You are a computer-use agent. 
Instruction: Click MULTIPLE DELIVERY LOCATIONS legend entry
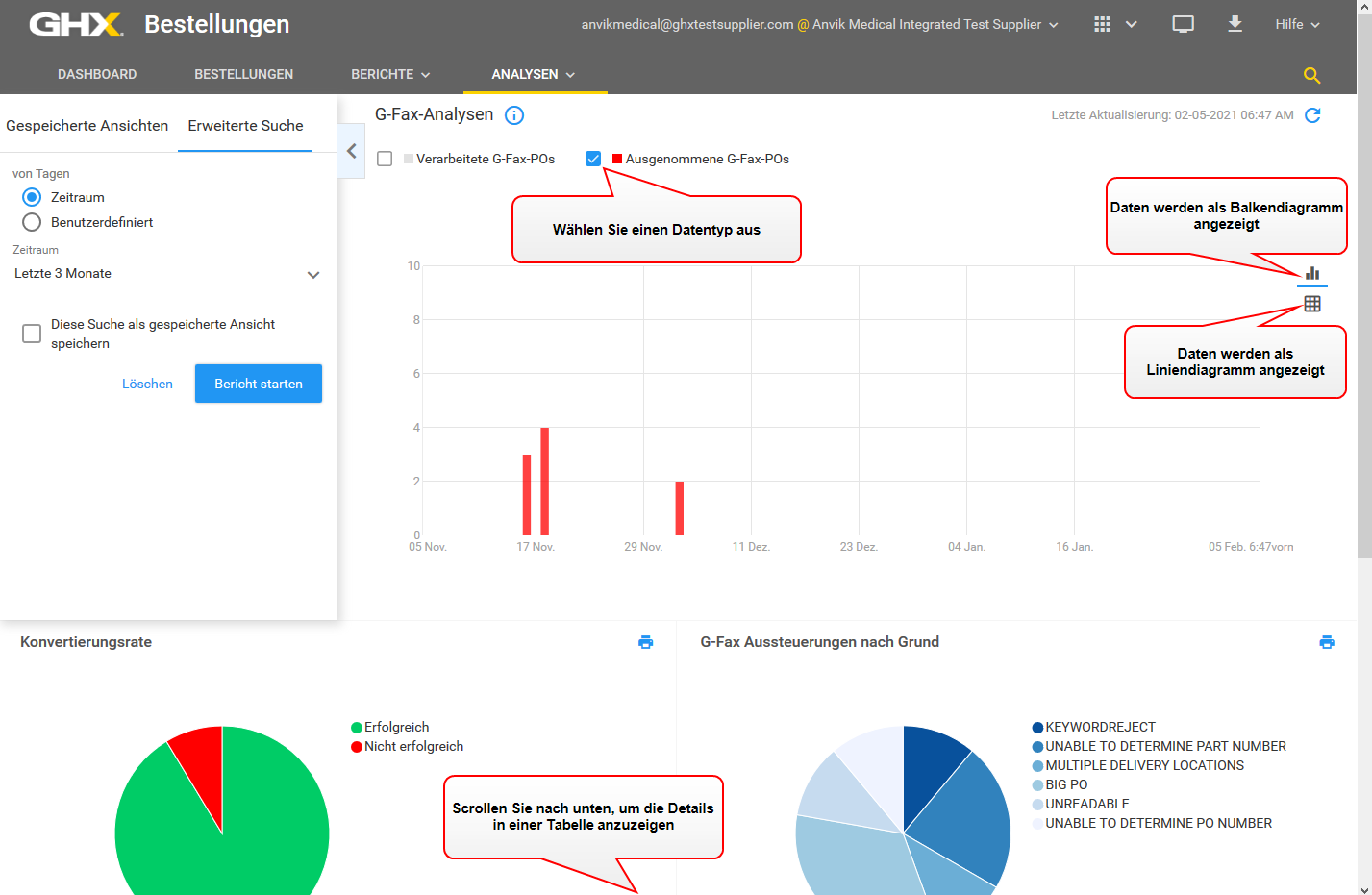coord(1138,766)
